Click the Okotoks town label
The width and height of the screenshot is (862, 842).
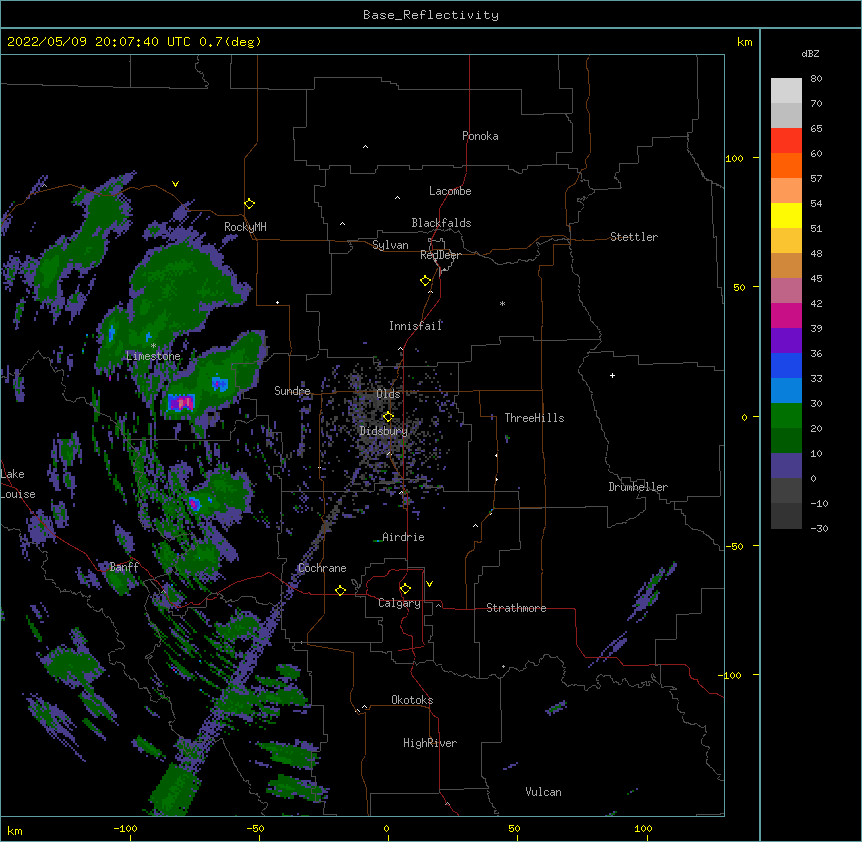click(x=412, y=700)
